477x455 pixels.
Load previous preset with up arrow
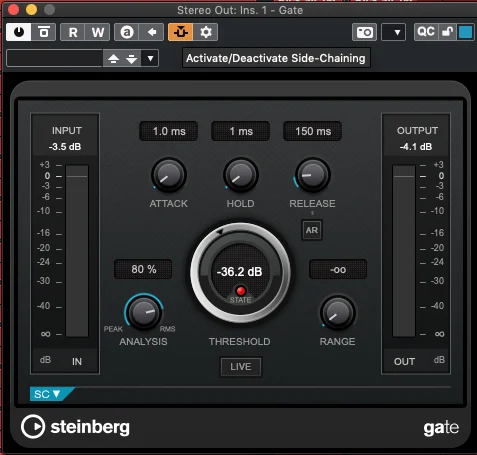[x=113, y=59]
